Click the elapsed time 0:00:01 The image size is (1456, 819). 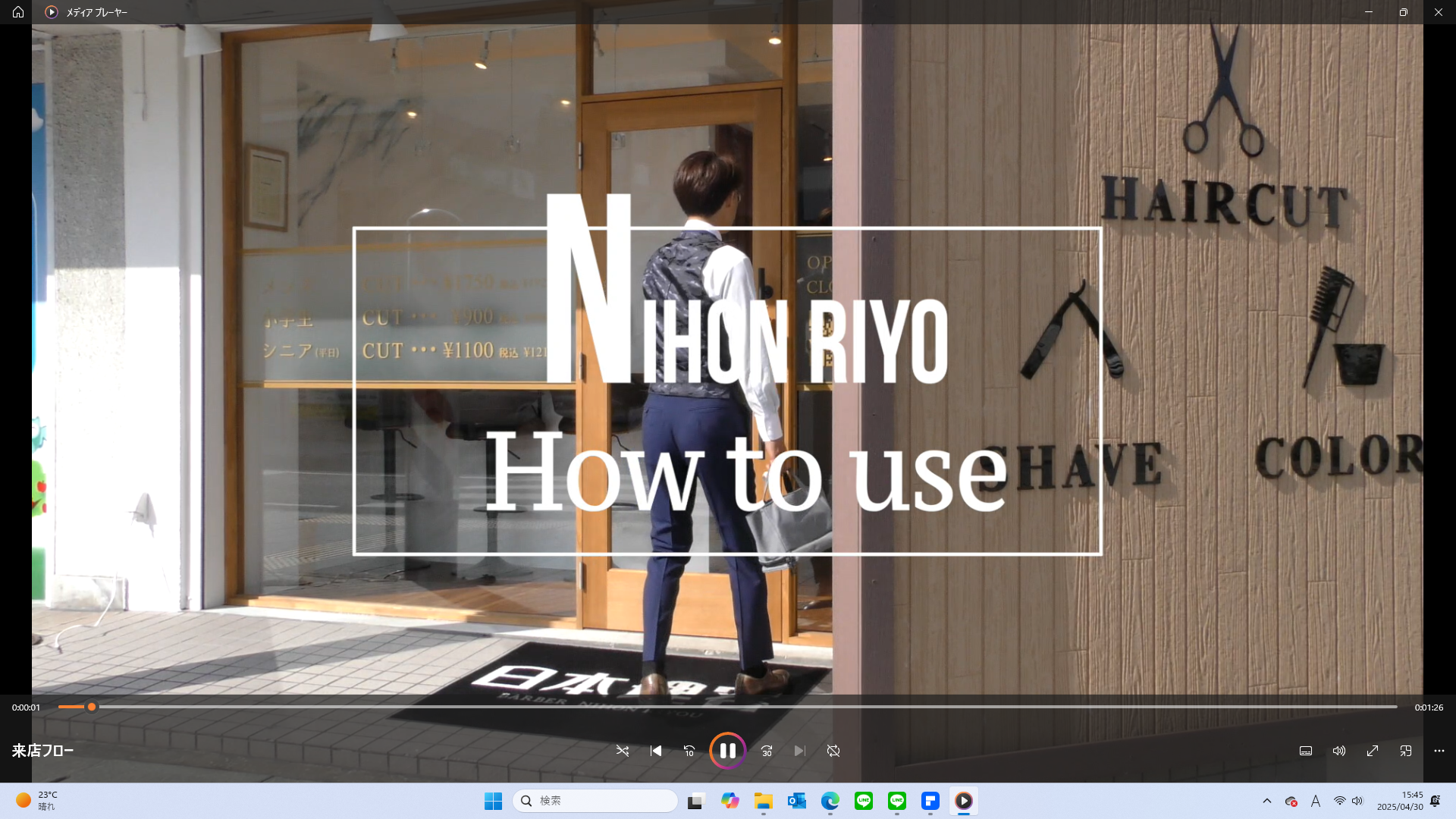click(26, 708)
